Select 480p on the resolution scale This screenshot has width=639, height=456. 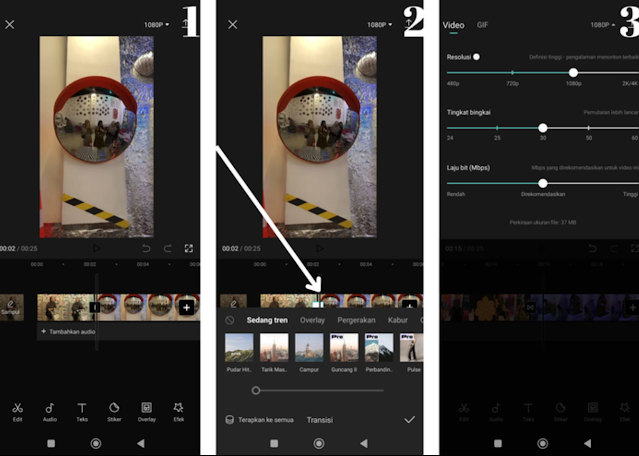click(453, 83)
